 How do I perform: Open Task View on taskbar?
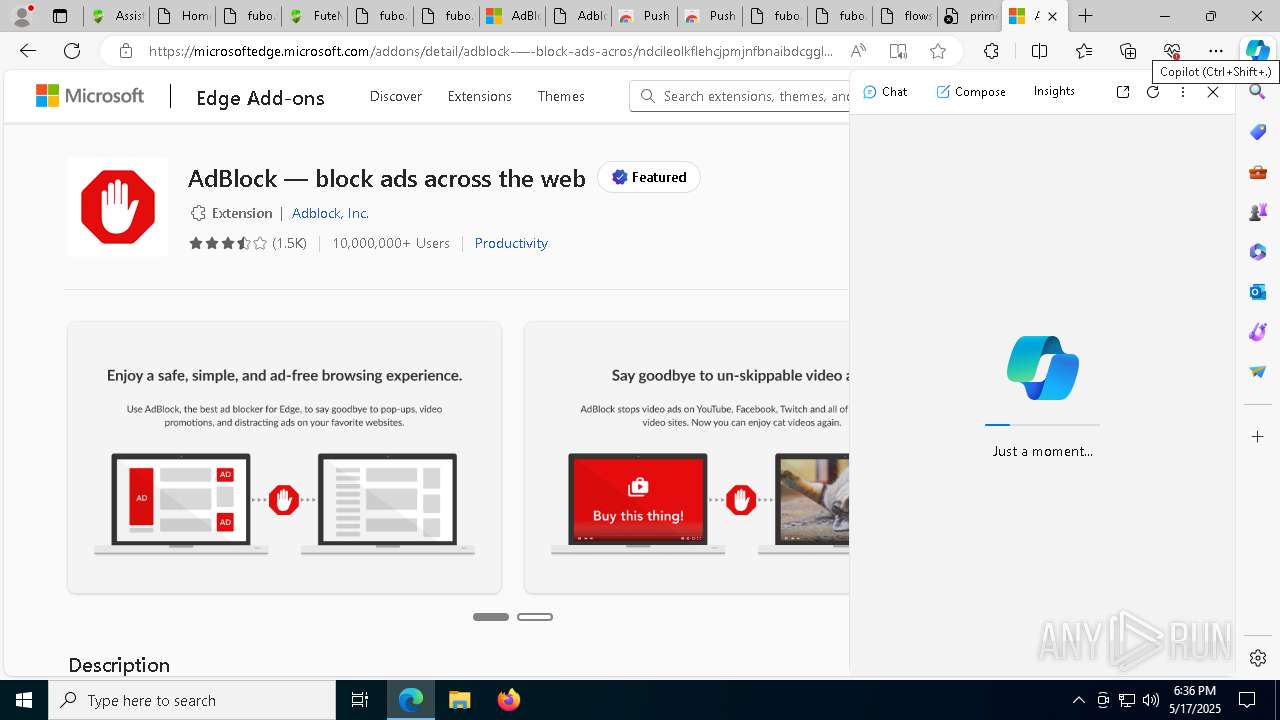click(360, 700)
